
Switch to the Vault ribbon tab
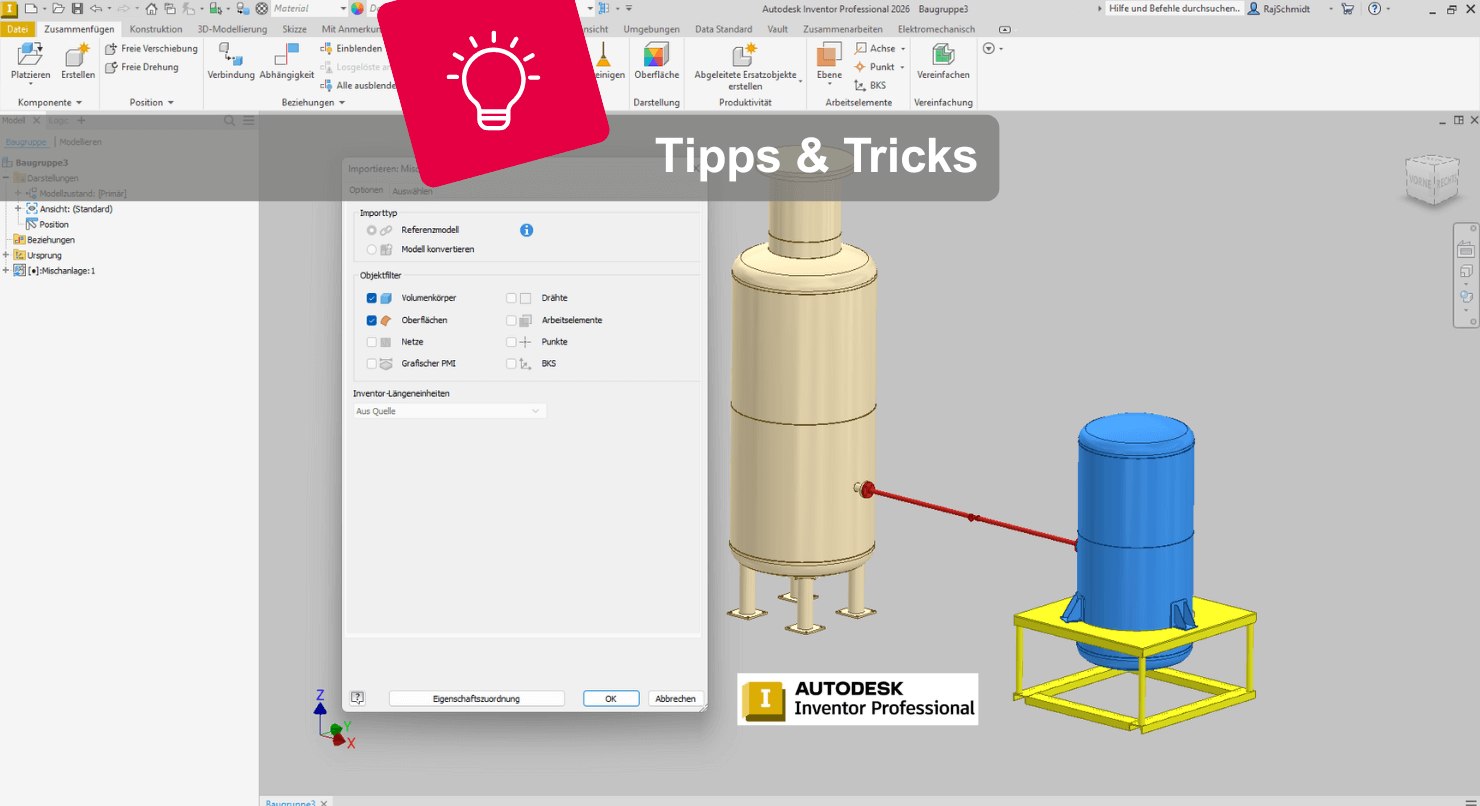coord(778,29)
